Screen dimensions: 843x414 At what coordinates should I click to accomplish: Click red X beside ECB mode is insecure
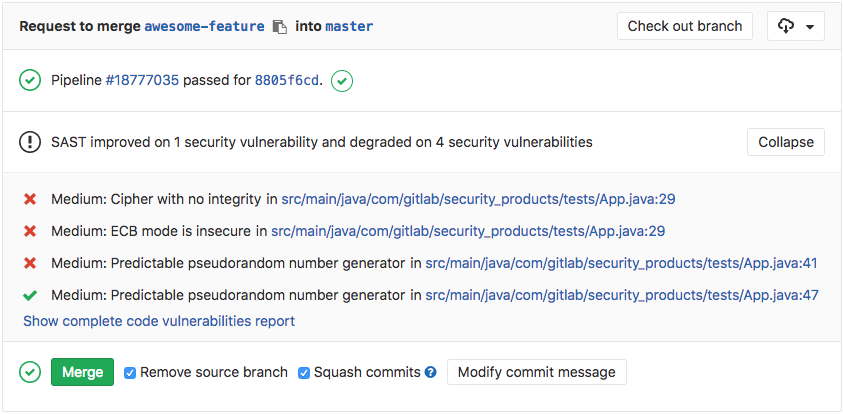(x=30, y=231)
